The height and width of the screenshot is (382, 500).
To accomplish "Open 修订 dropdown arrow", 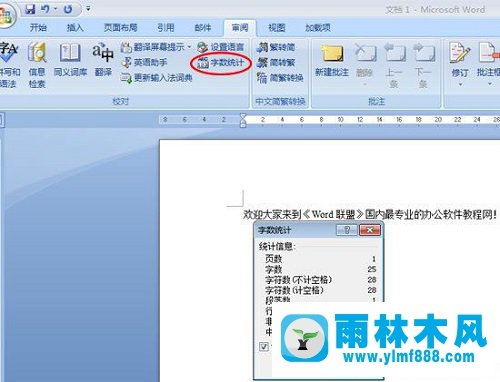I will tap(460, 84).
